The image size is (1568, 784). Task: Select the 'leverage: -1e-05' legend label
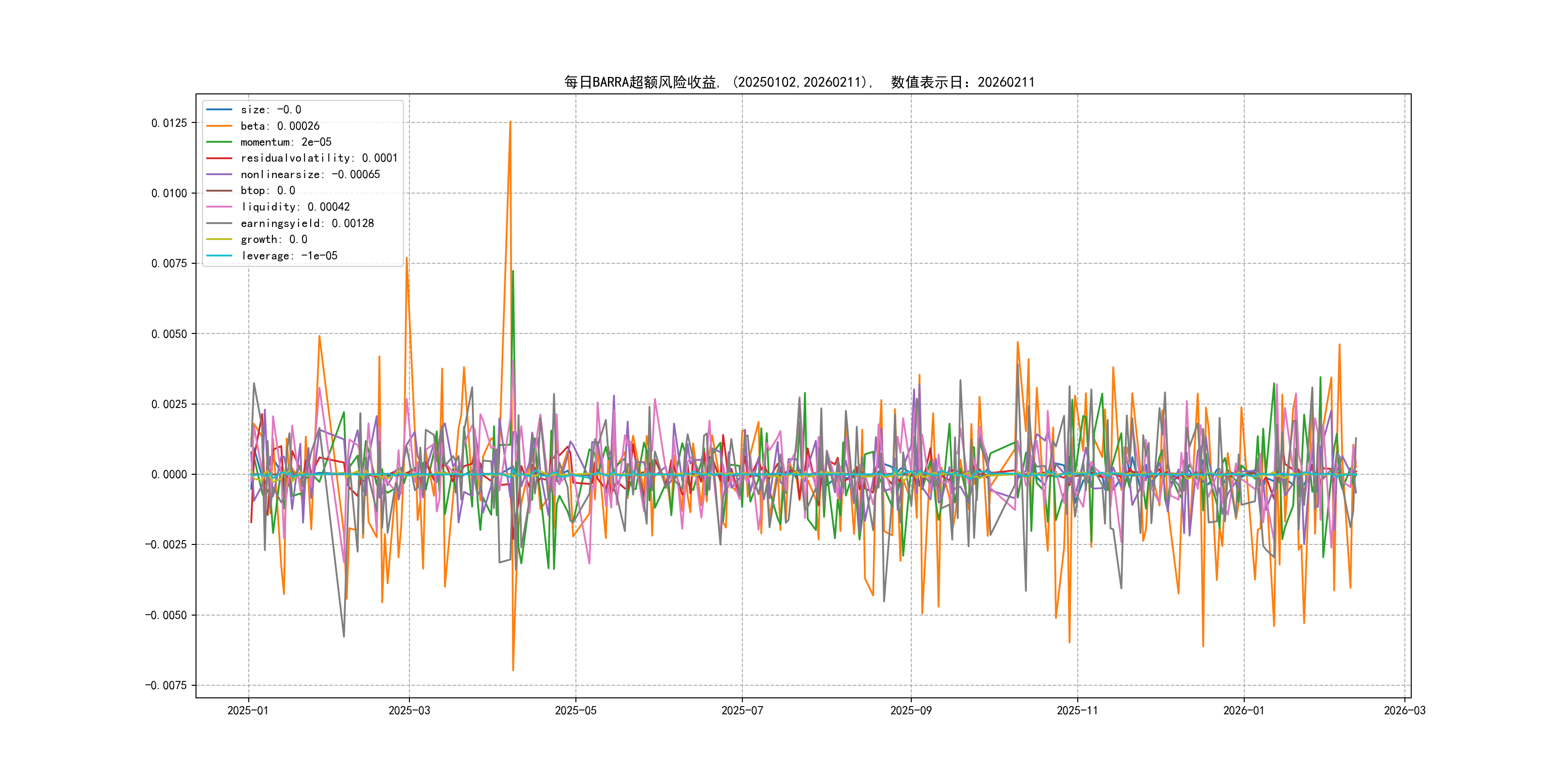coord(288,256)
